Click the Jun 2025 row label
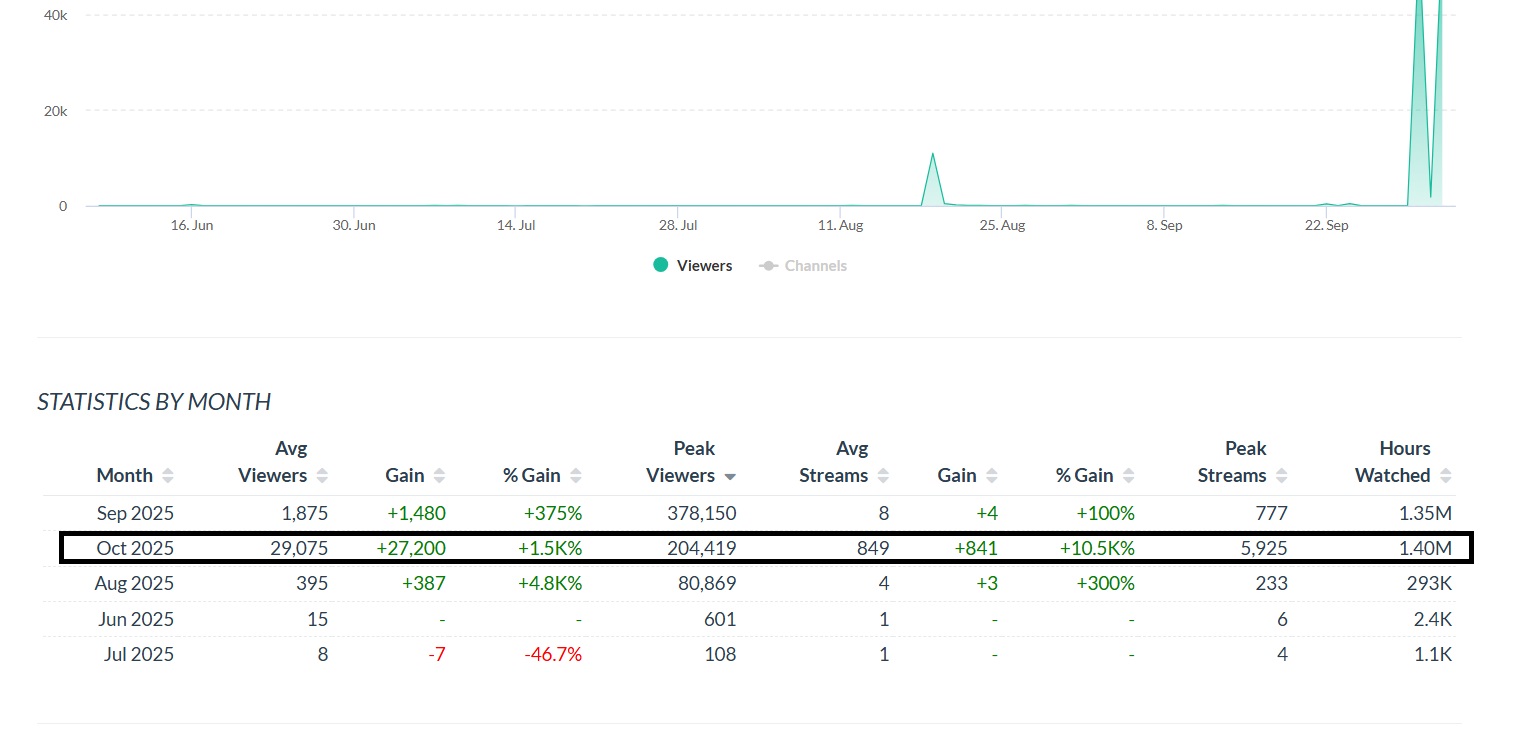 [135, 619]
